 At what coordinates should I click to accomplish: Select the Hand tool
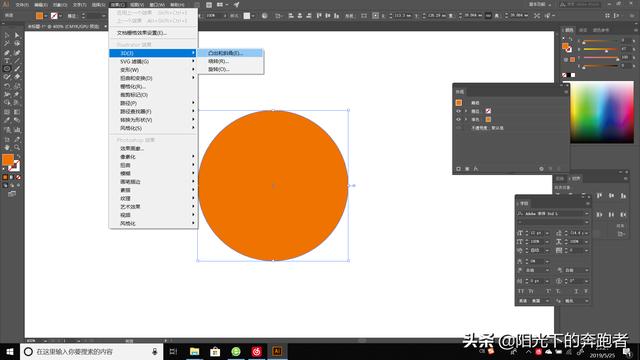point(7,147)
